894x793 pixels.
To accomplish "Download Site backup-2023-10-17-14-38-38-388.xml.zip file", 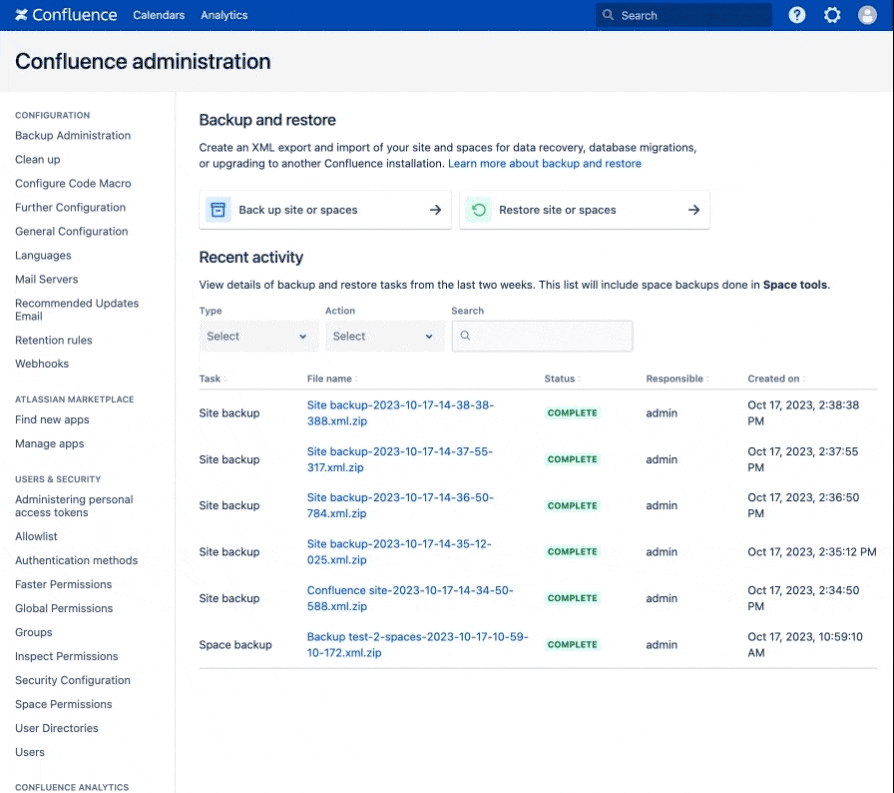I will click(x=400, y=413).
